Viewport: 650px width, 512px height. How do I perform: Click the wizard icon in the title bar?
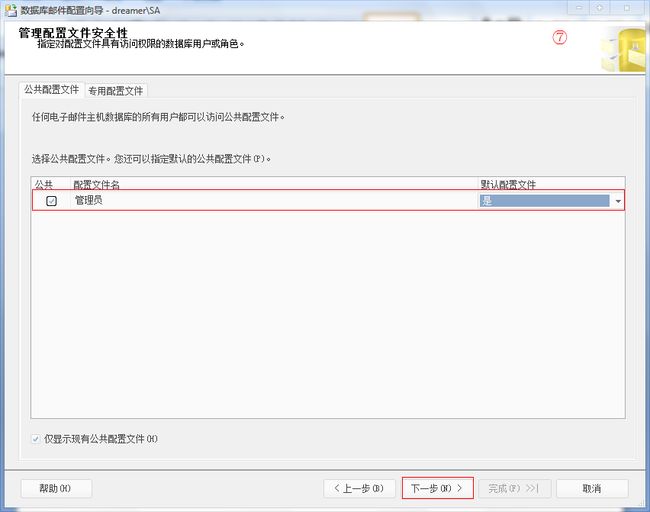pos(11,10)
